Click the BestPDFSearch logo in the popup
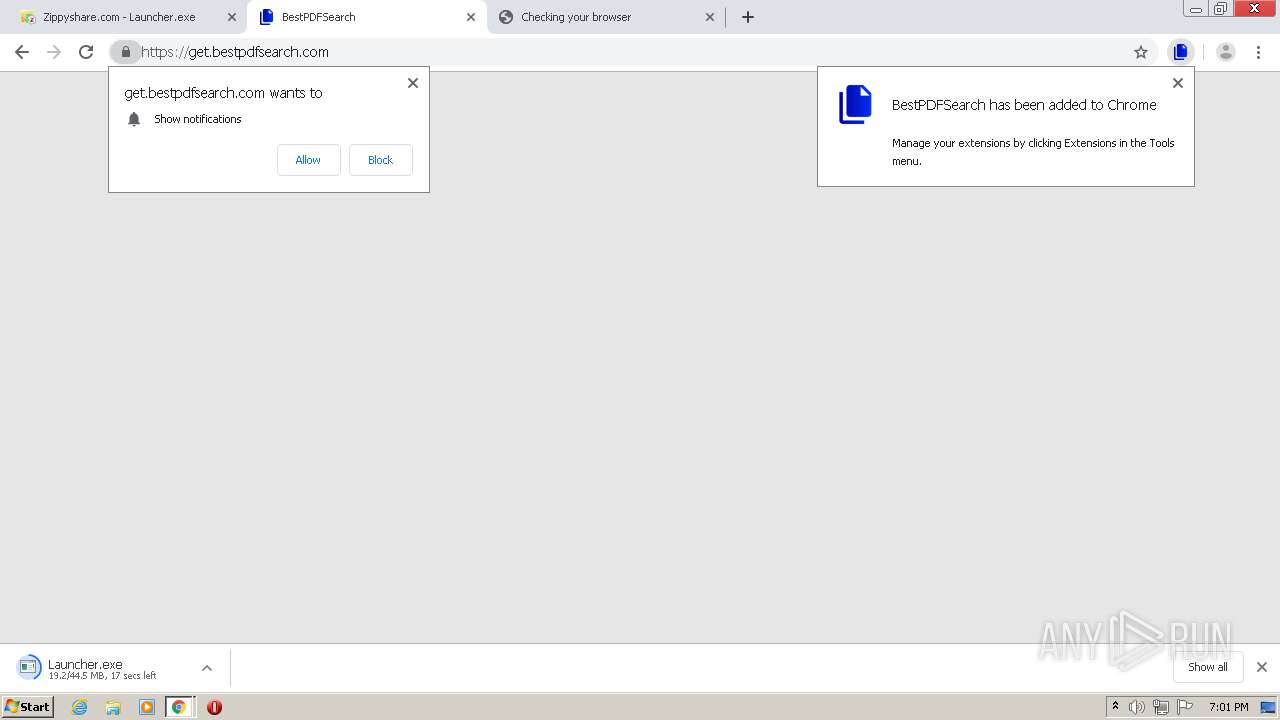The width and height of the screenshot is (1280, 720). (x=855, y=105)
